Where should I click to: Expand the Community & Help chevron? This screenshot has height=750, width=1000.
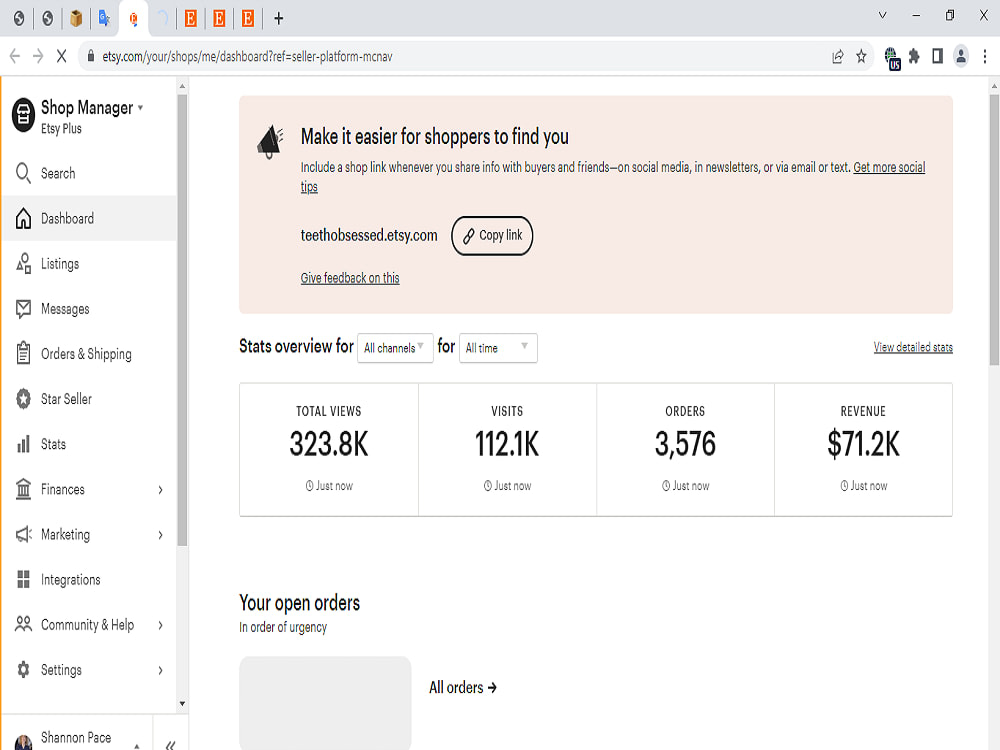[160, 625]
